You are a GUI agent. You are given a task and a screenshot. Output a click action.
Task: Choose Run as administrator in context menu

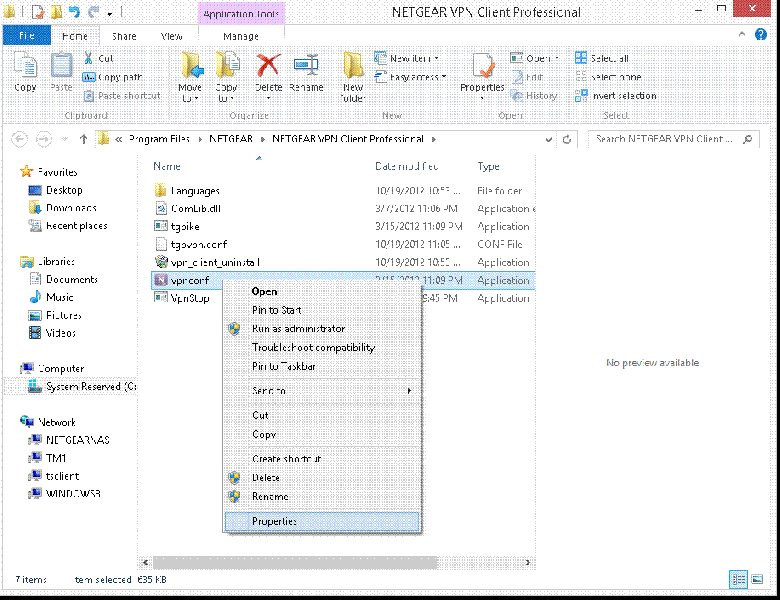pos(322,329)
